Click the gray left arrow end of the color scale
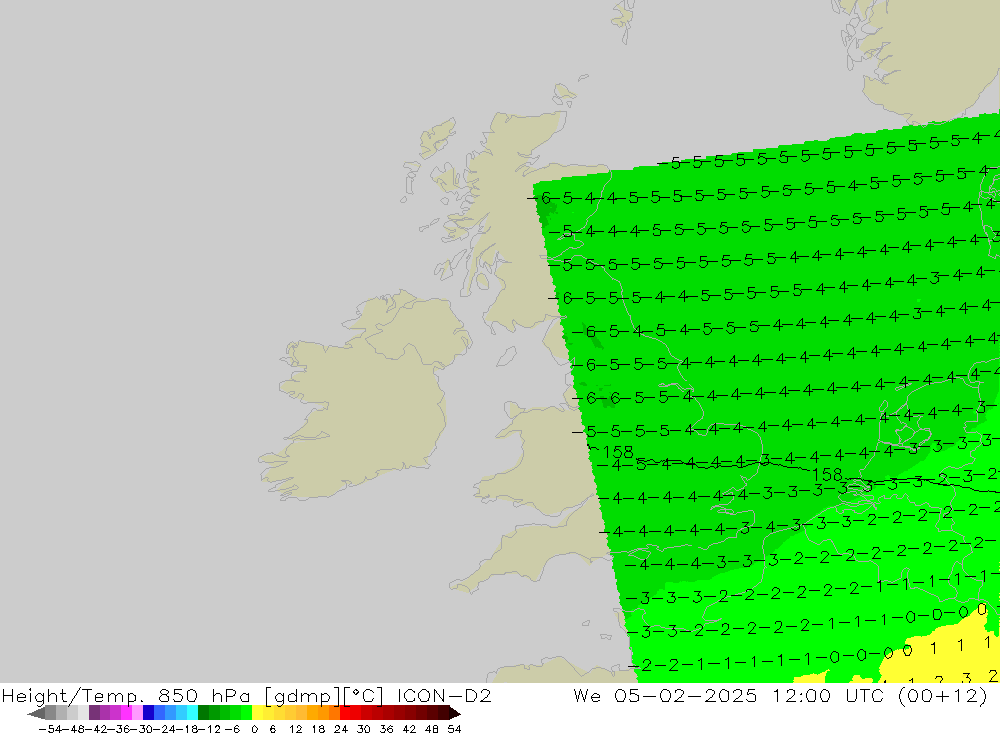The width and height of the screenshot is (1000, 733). pyautogui.click(x=36, y=713)
